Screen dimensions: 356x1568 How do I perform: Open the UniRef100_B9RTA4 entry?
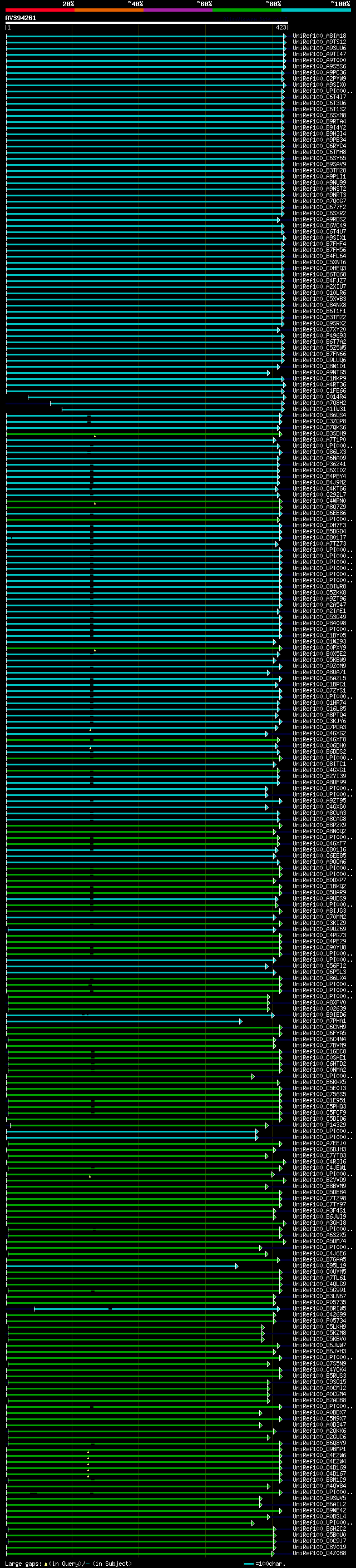tap(319, 122)
